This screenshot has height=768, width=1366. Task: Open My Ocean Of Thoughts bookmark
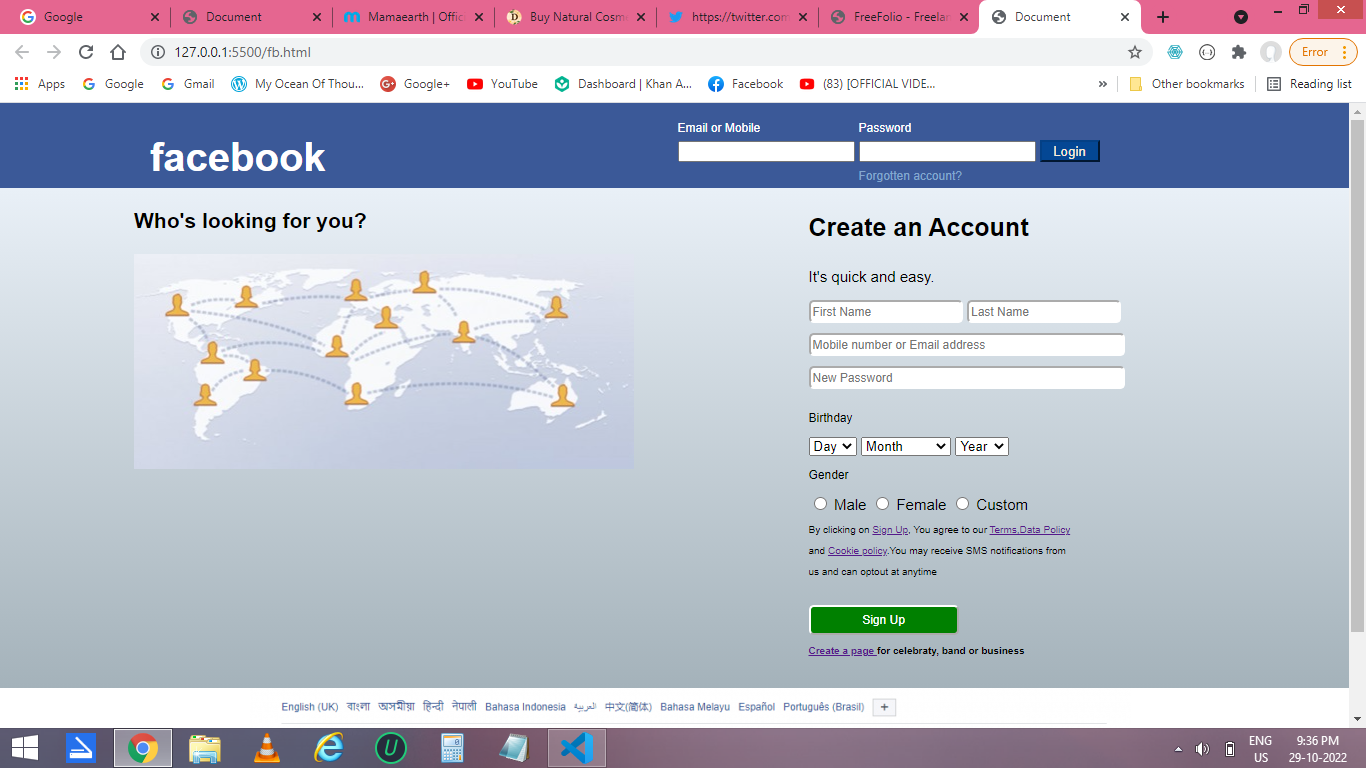click(x=298, y=84)
